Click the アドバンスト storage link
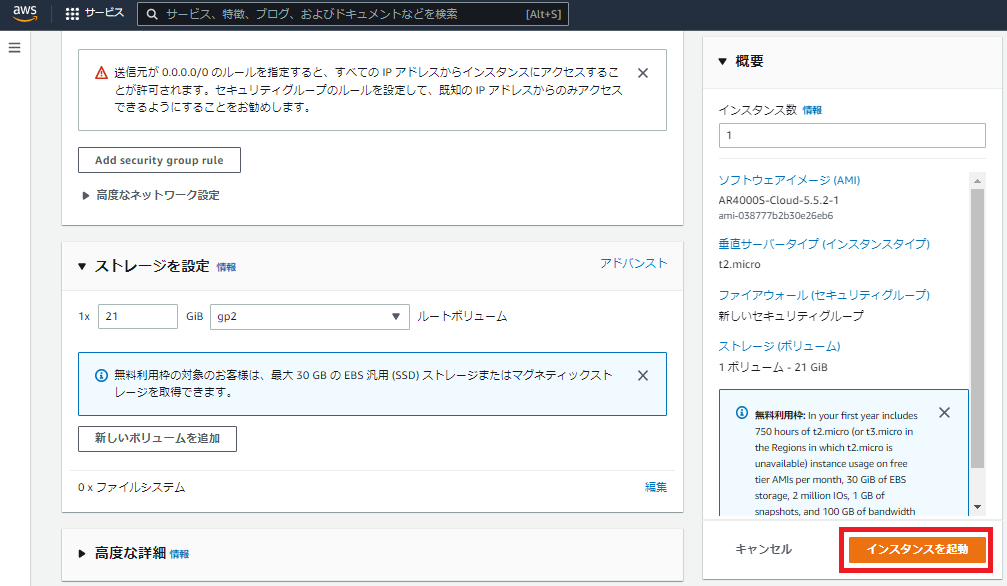1007x586 pixels. click(x=633, y=263)
